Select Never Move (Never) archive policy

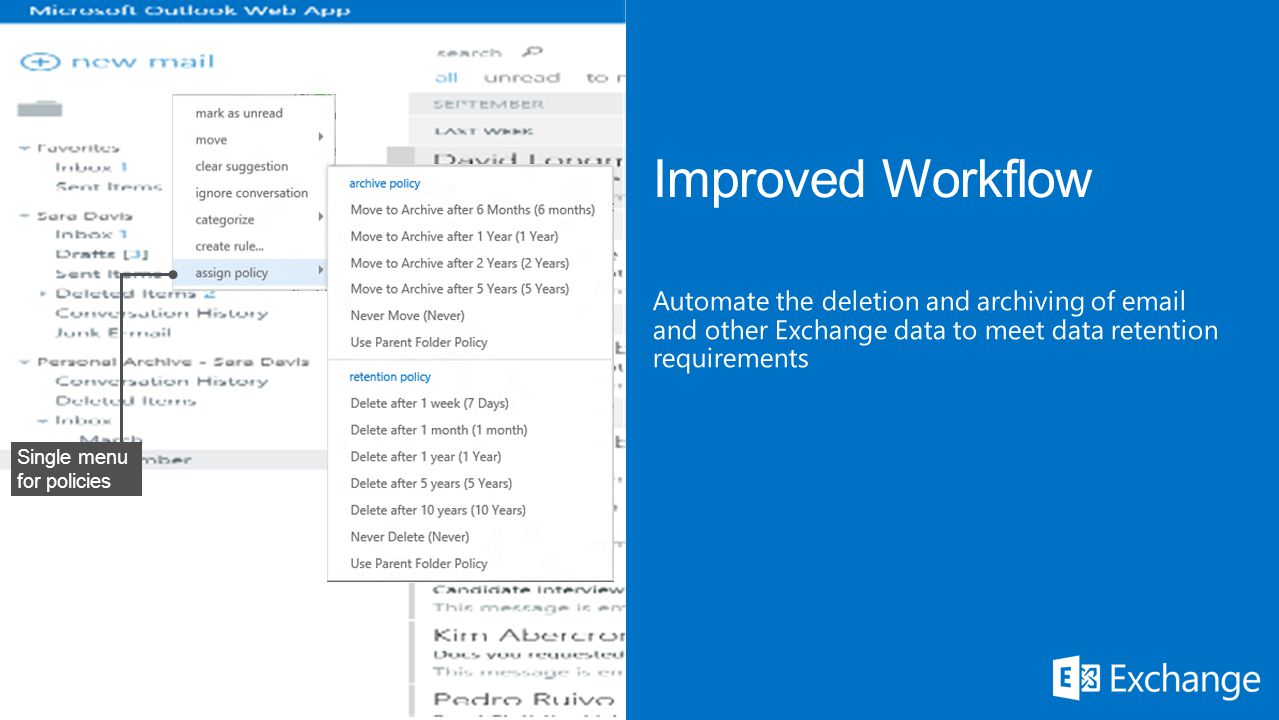point(408,316)
